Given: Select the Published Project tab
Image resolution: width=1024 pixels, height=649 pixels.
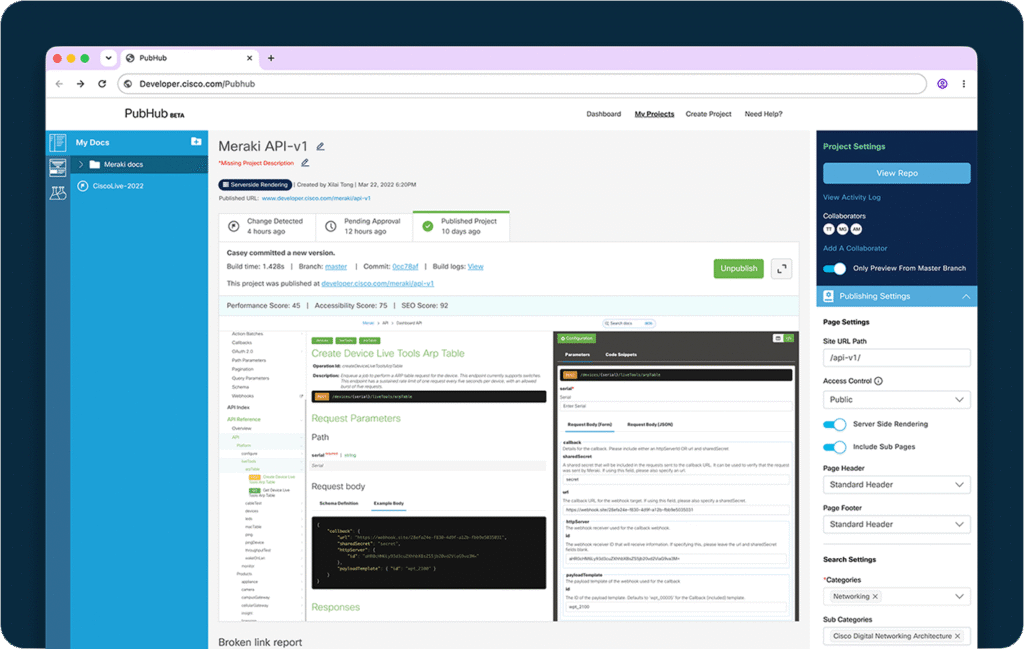Looking at the screenshot, I should pos(461,226).
